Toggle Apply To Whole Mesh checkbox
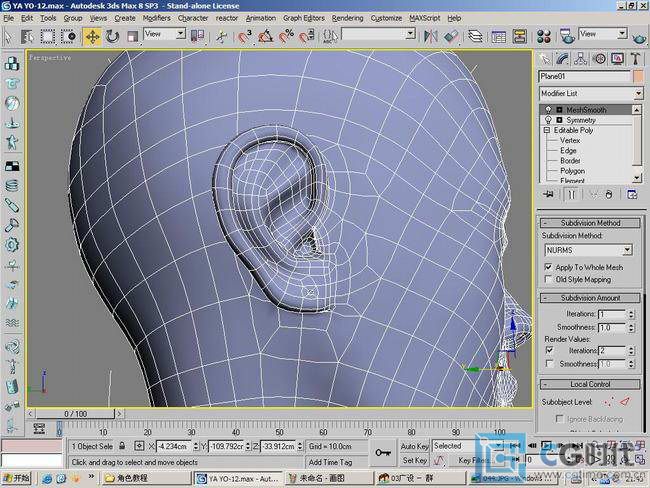 548,267
